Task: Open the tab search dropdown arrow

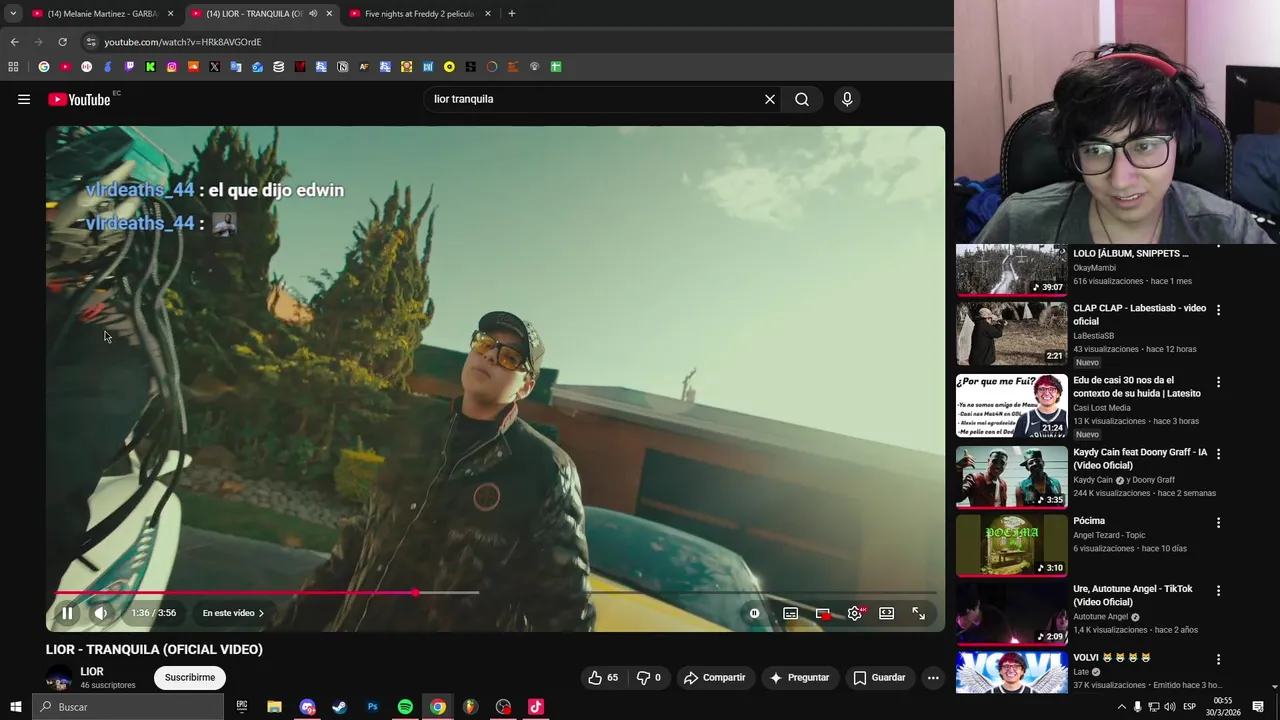Action: pos(12,13)
